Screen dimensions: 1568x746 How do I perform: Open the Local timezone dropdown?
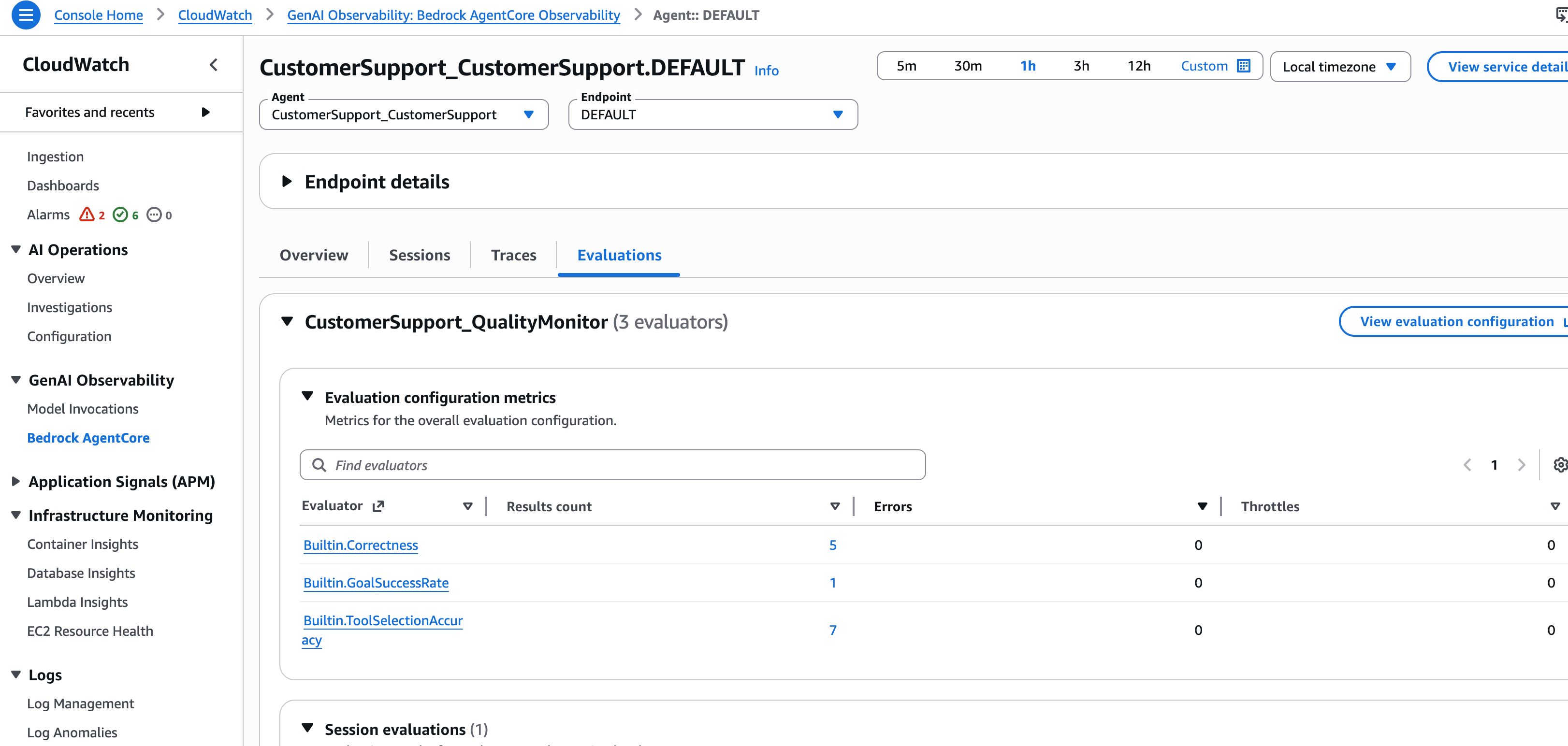(1340, 66)
